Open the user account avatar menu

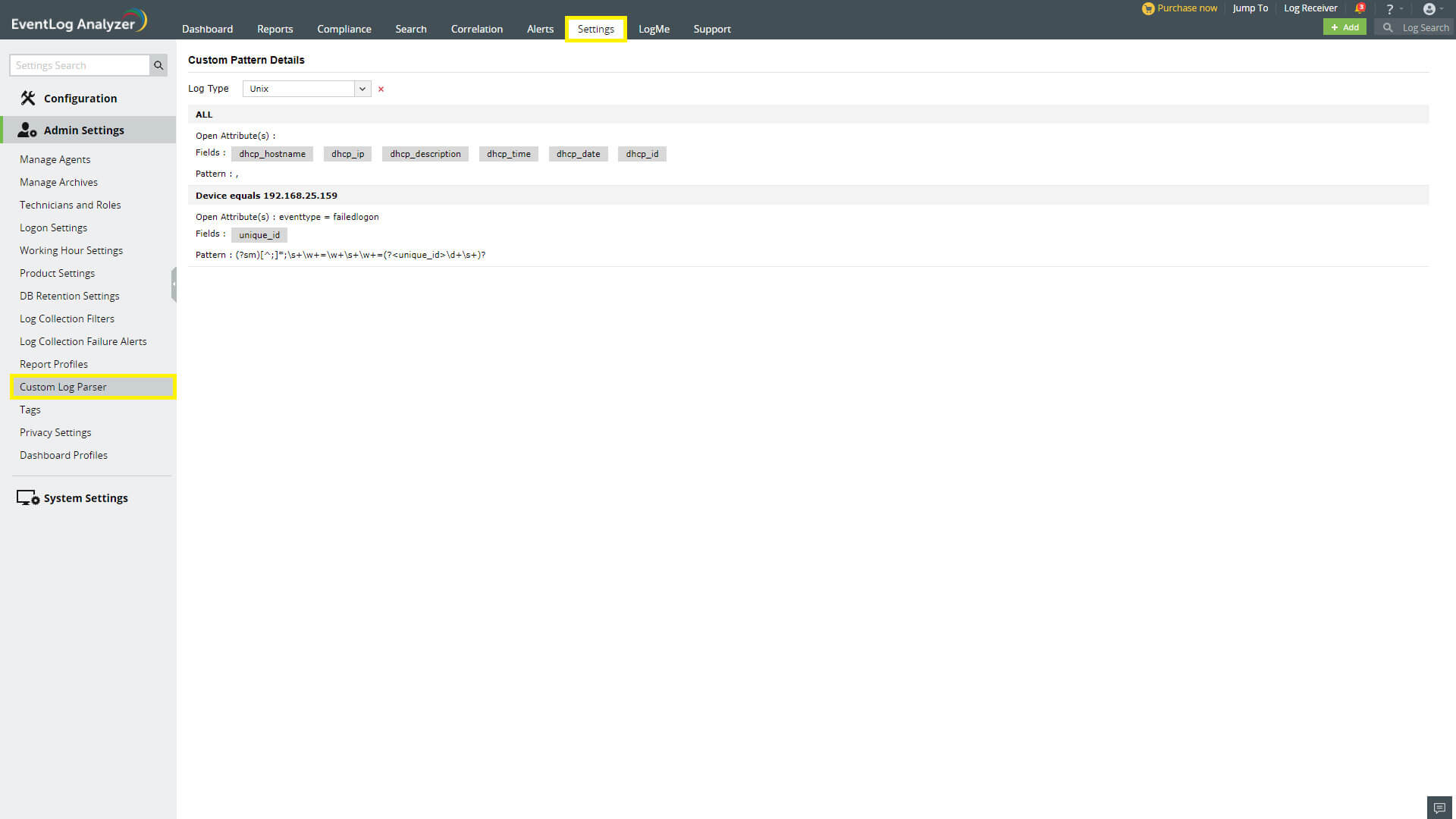coord(1429,9)
